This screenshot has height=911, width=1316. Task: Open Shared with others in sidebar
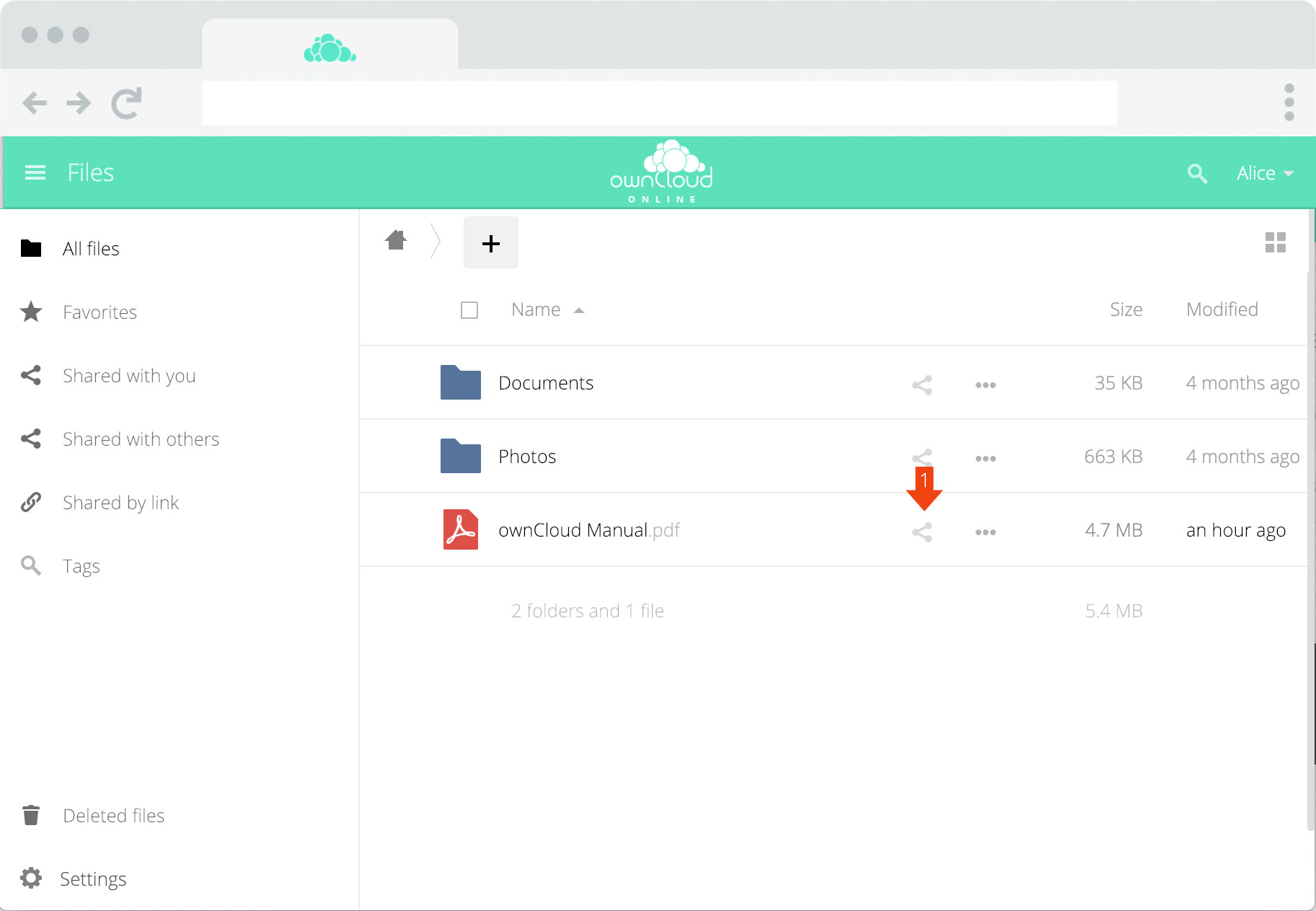(141, 439)
